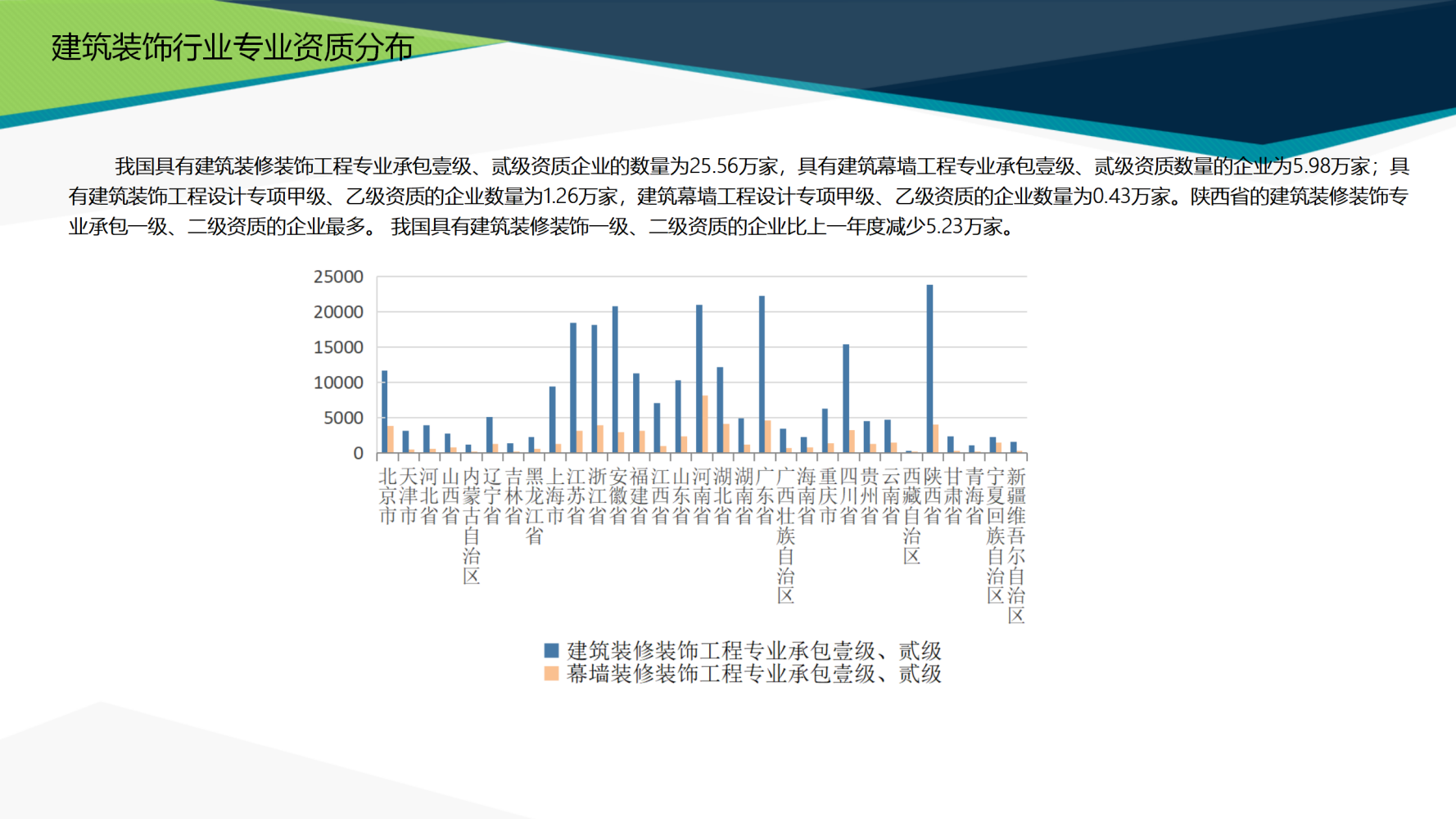This screenshot has height=819, width=1456.
Task: Click the 河南省 axis label
Action: pyautogui.click(x=702, y=495)
